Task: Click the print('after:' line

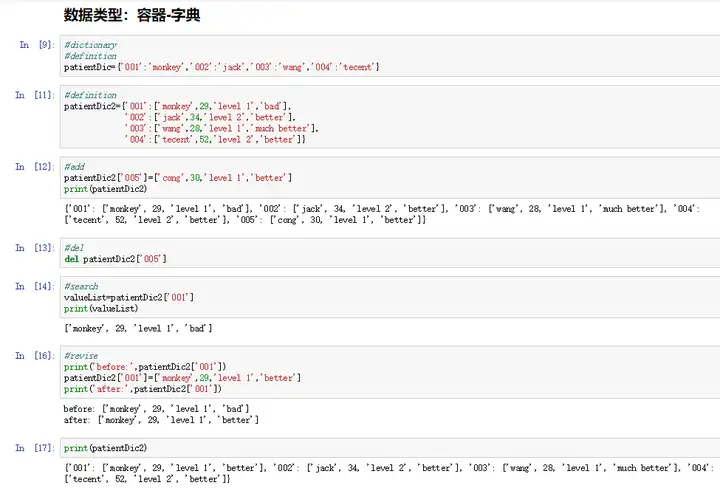Action: click(143, 389)
